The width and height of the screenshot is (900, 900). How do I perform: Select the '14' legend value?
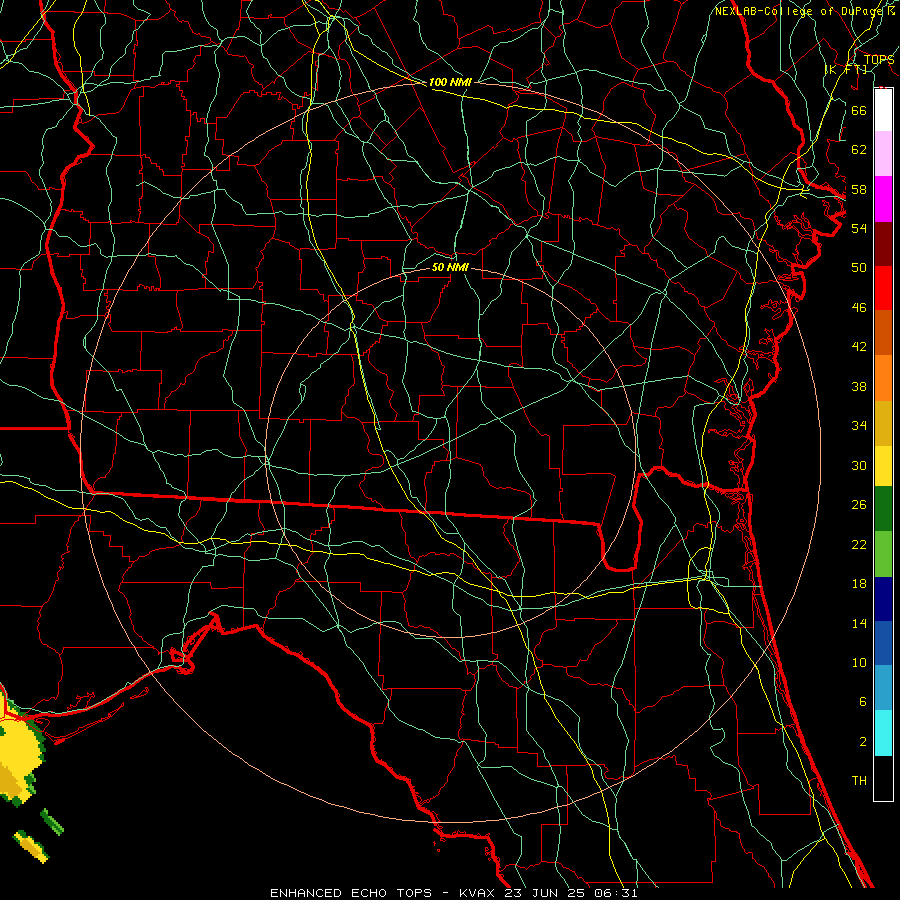[859, 623]
